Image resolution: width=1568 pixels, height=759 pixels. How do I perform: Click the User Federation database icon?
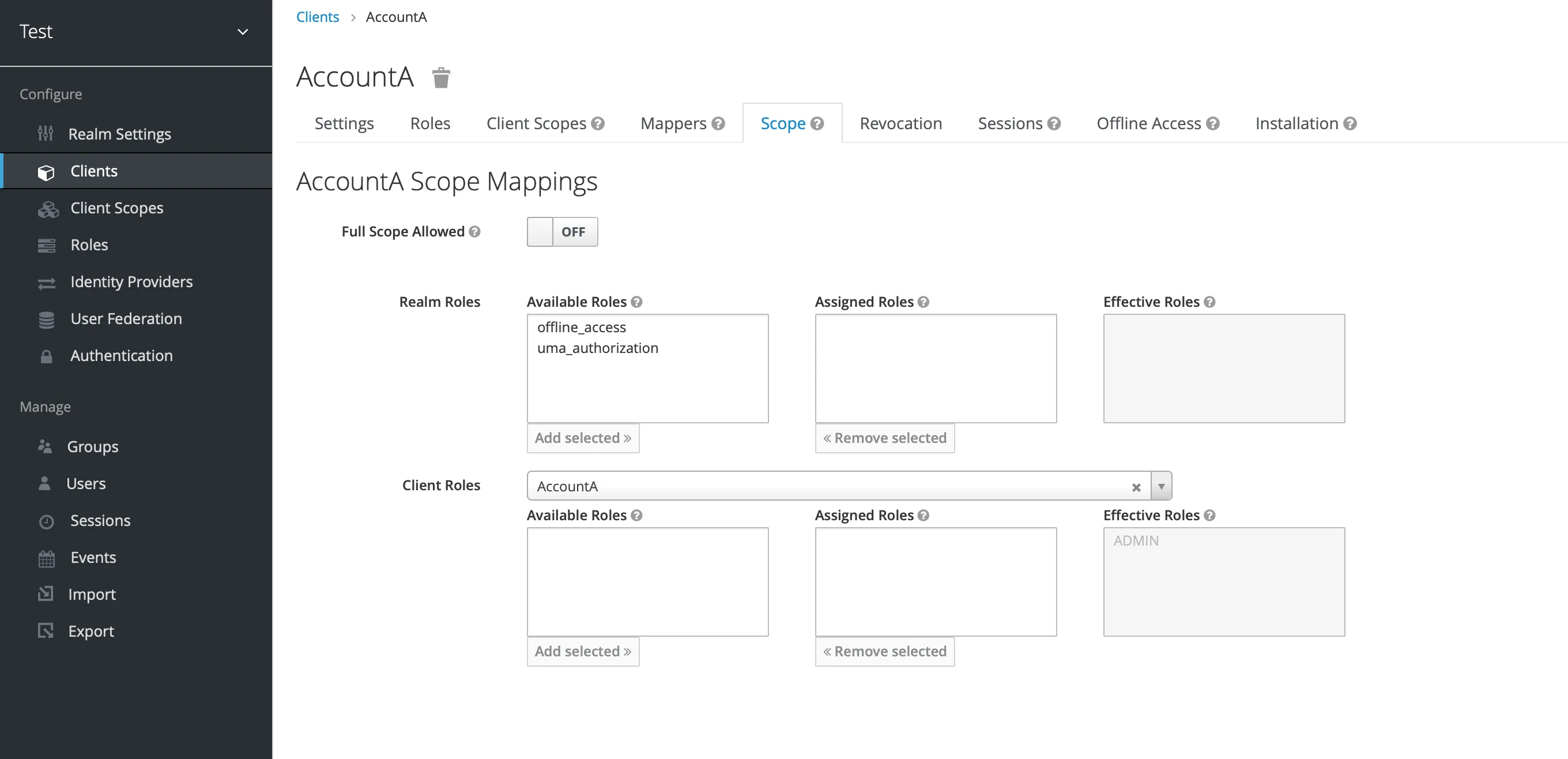point(46,319)
